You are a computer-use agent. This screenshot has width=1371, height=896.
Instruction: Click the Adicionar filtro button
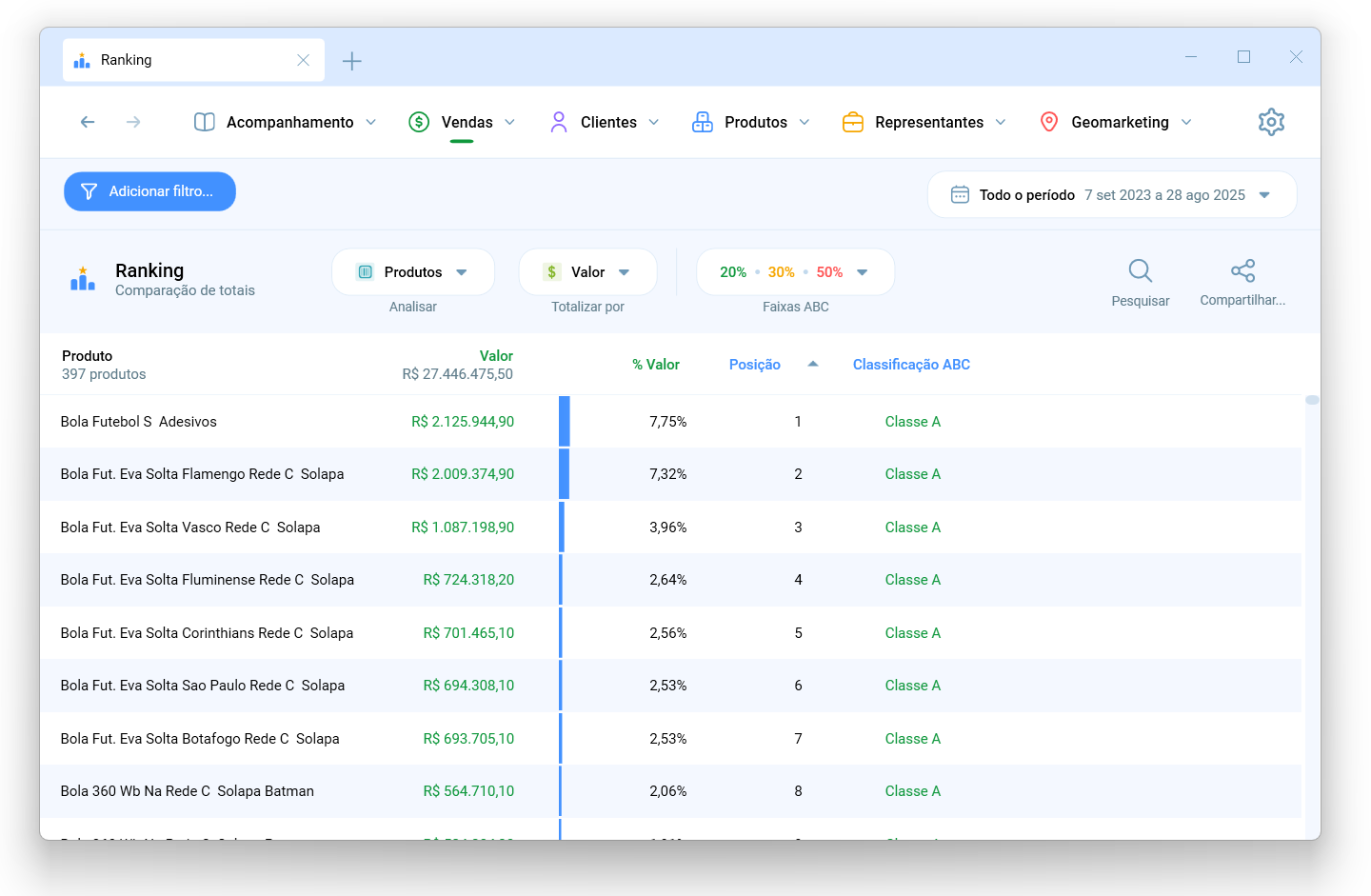click(149, 191)
